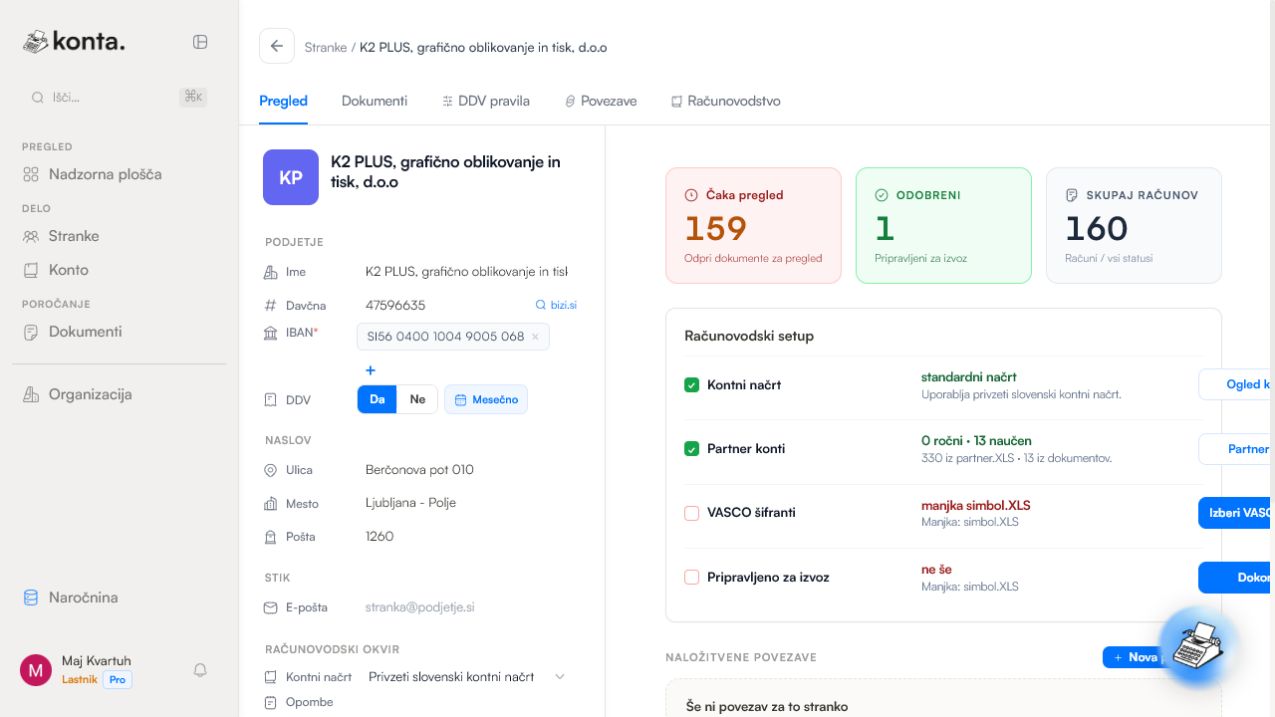The width and height of the screenshot is (1275, 717).
Task: Click the Stranke breadcrumb link
Action: tap(326, 47)
